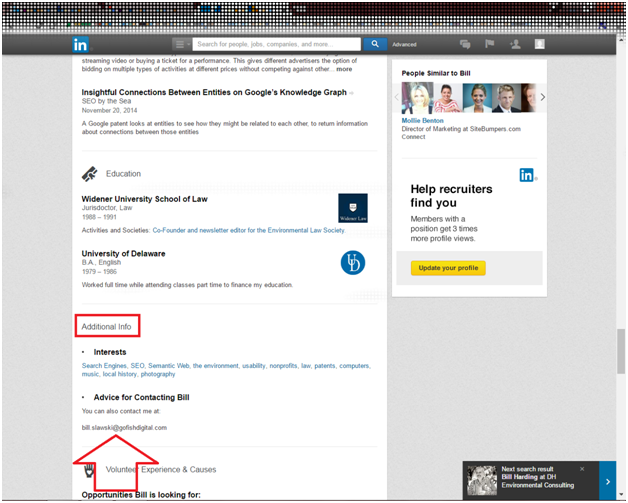Select second woman in striped top photo

pyautogui.click(x=447, y=98)
